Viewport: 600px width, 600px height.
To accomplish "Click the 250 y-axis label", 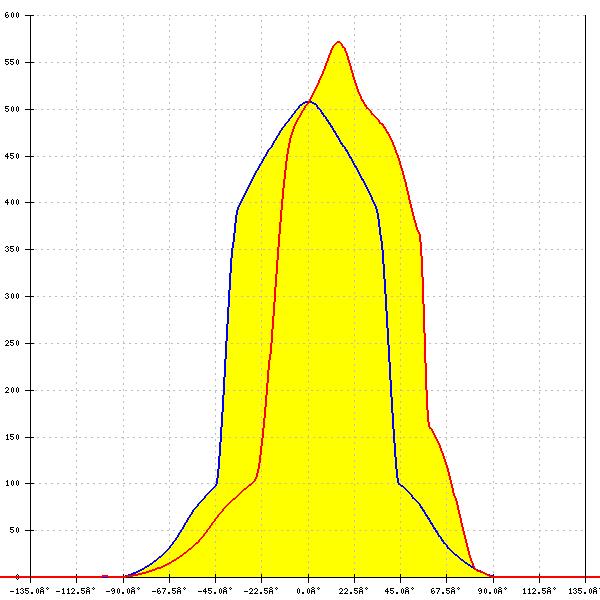I will point(12,343).
